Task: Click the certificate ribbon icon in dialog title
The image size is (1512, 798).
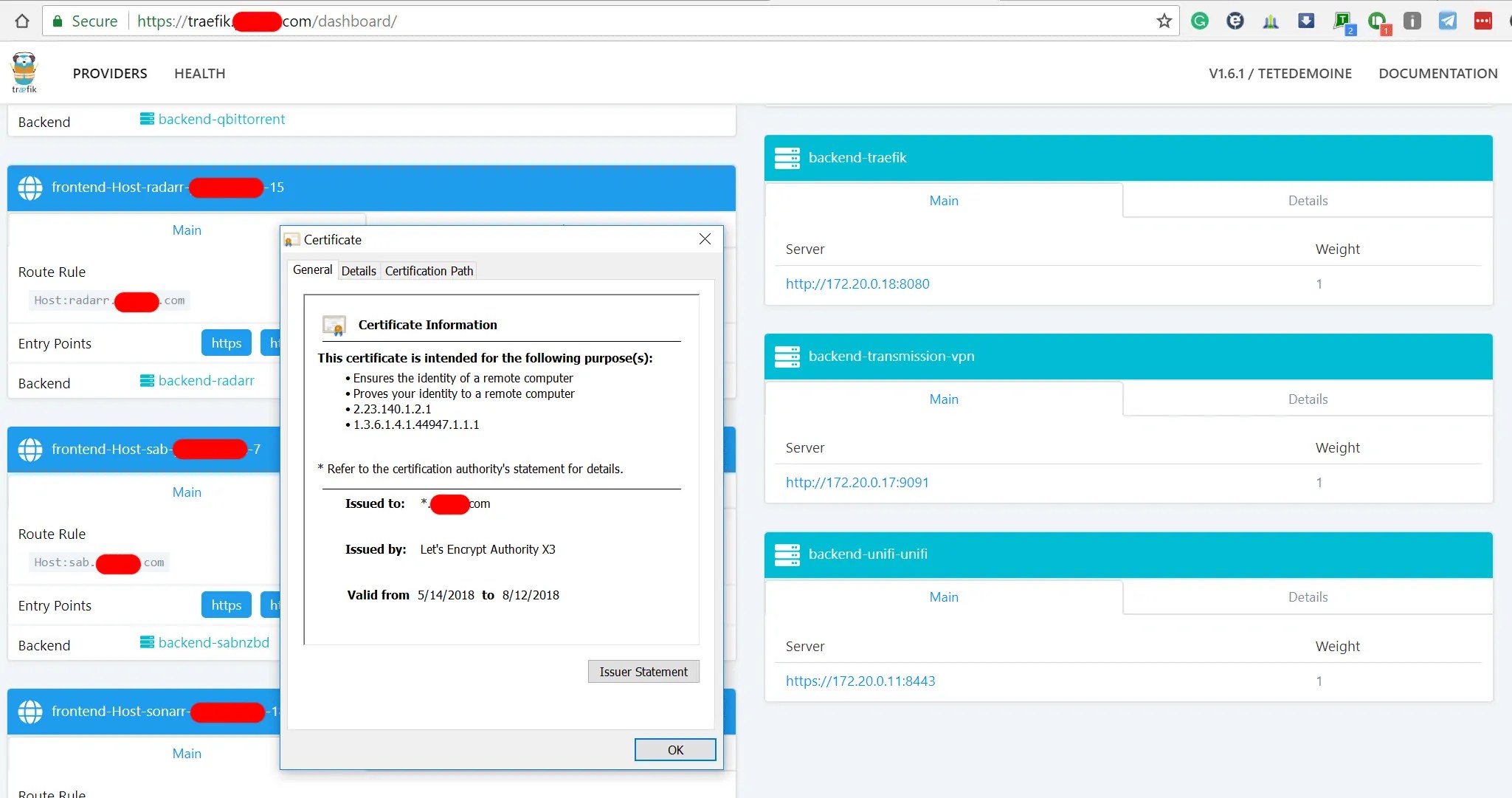Action: coord(291,240)
